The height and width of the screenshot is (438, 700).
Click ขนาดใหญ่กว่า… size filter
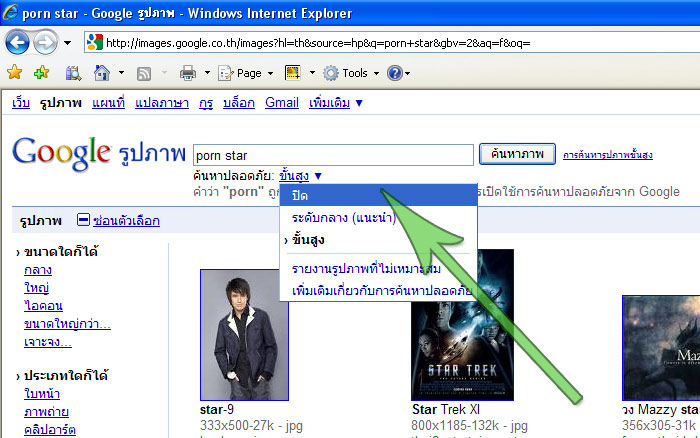click(67, 324)
